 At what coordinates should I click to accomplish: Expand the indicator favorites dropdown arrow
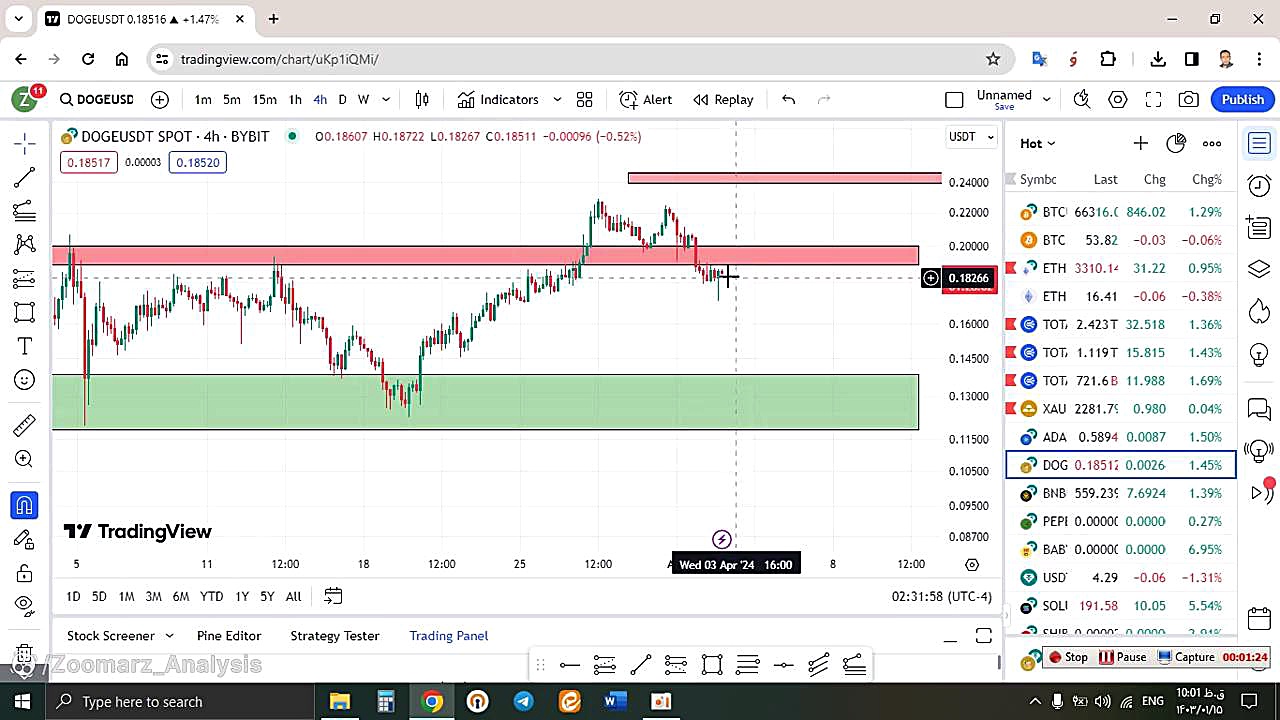(x=557, y=99)
